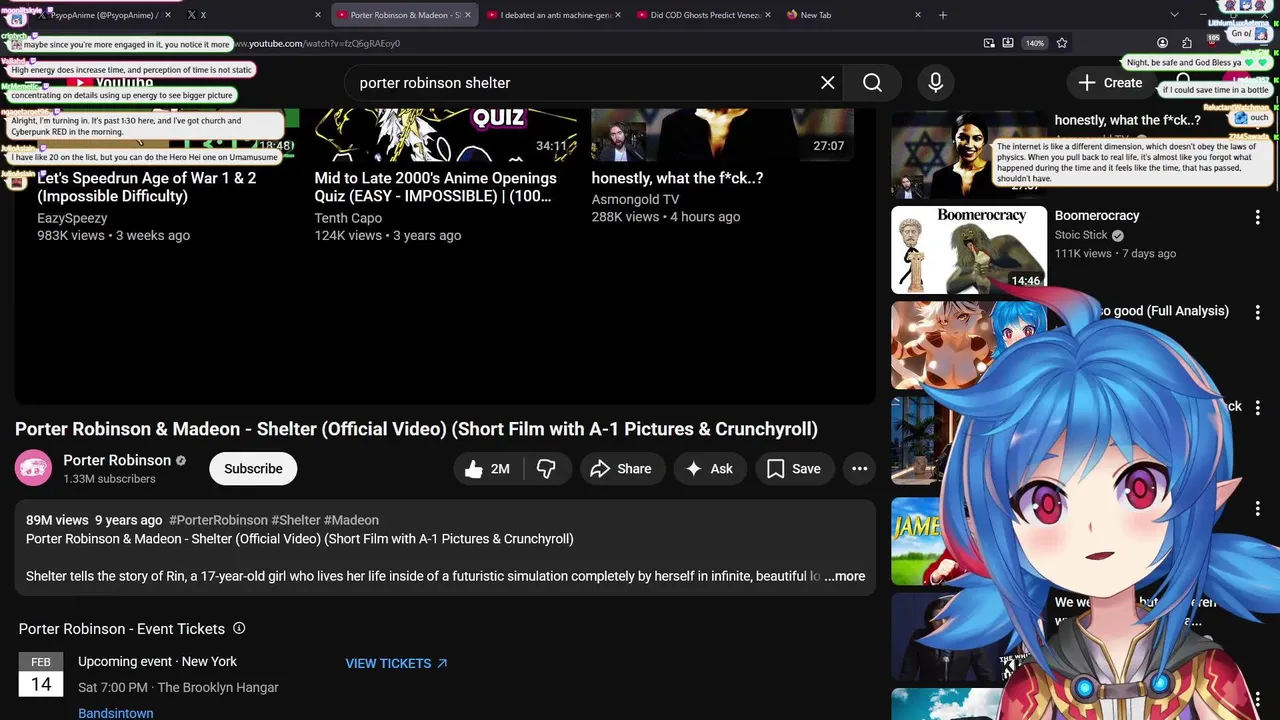Open #PorterRobinson hashtag

218,520
